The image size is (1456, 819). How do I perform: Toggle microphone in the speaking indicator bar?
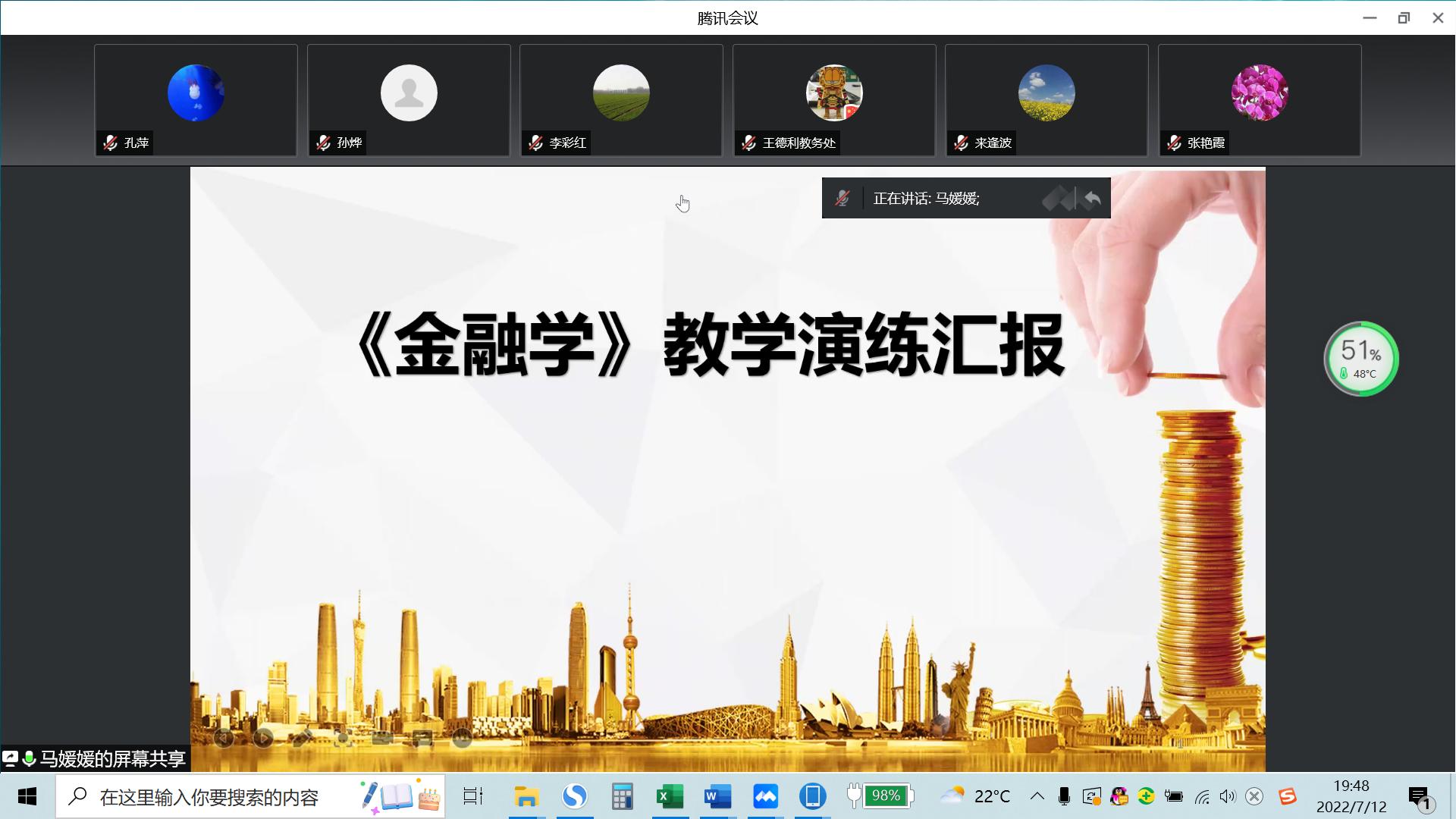point(843,199)
